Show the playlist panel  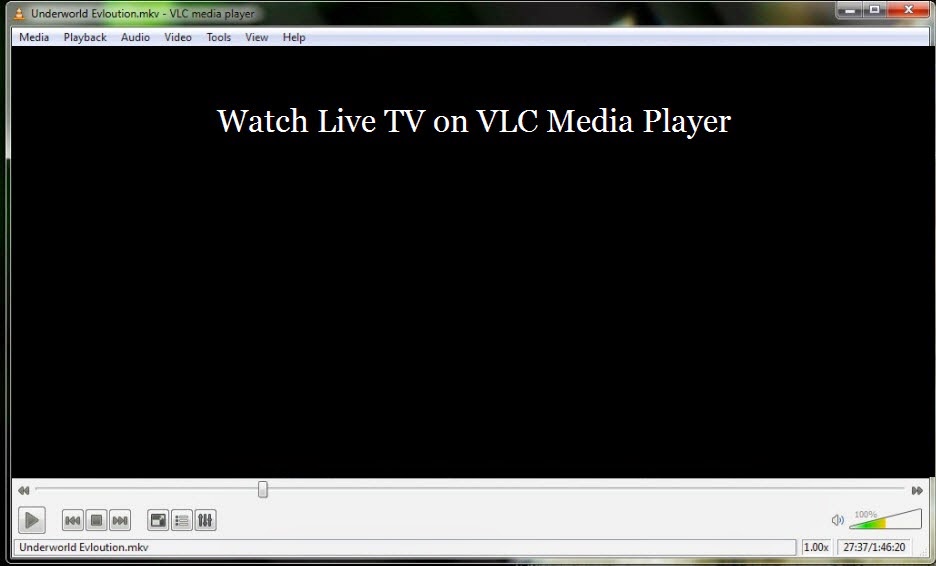click(181, 521)
